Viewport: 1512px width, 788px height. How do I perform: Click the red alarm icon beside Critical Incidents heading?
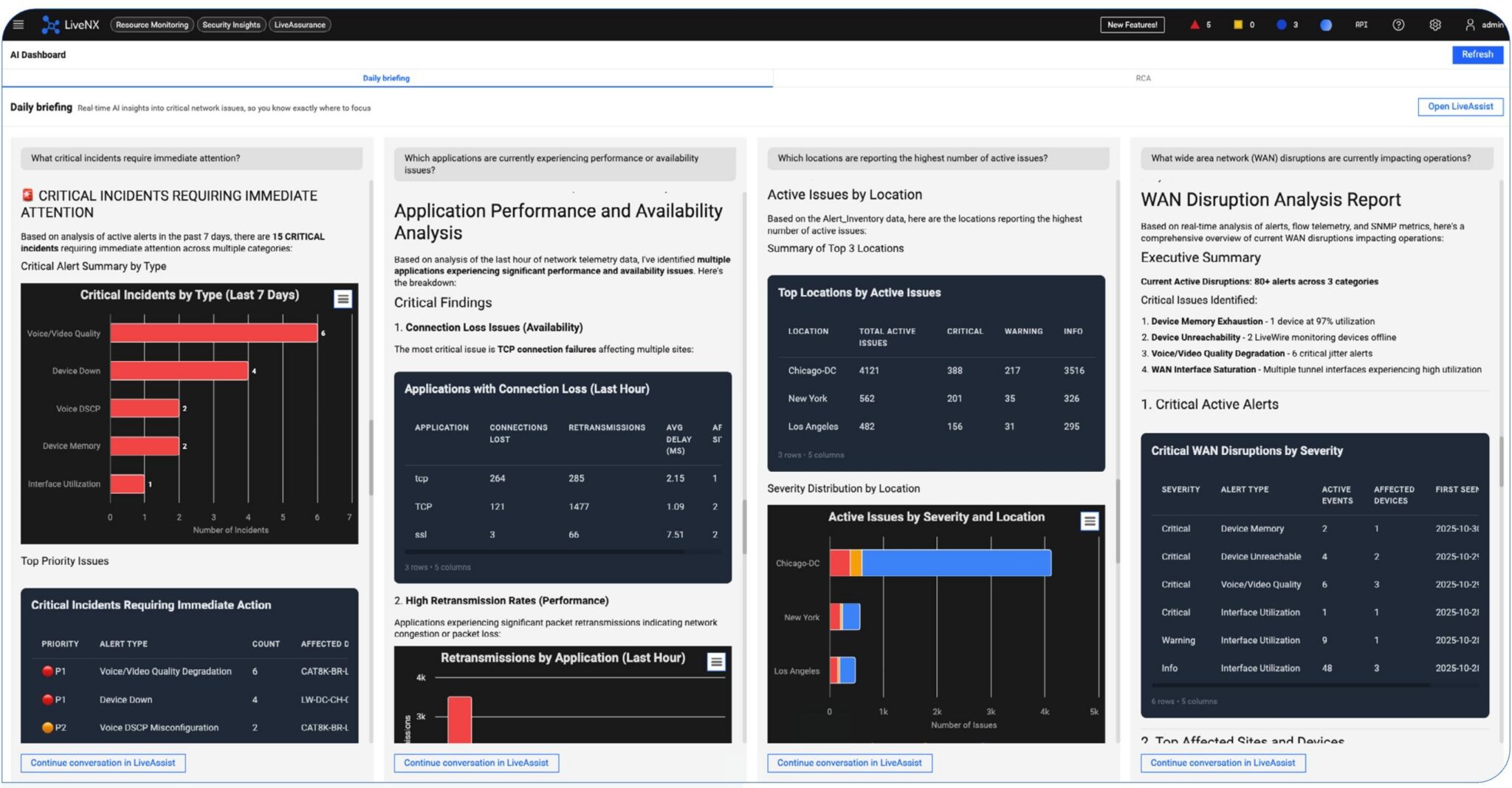coord(27,195)
